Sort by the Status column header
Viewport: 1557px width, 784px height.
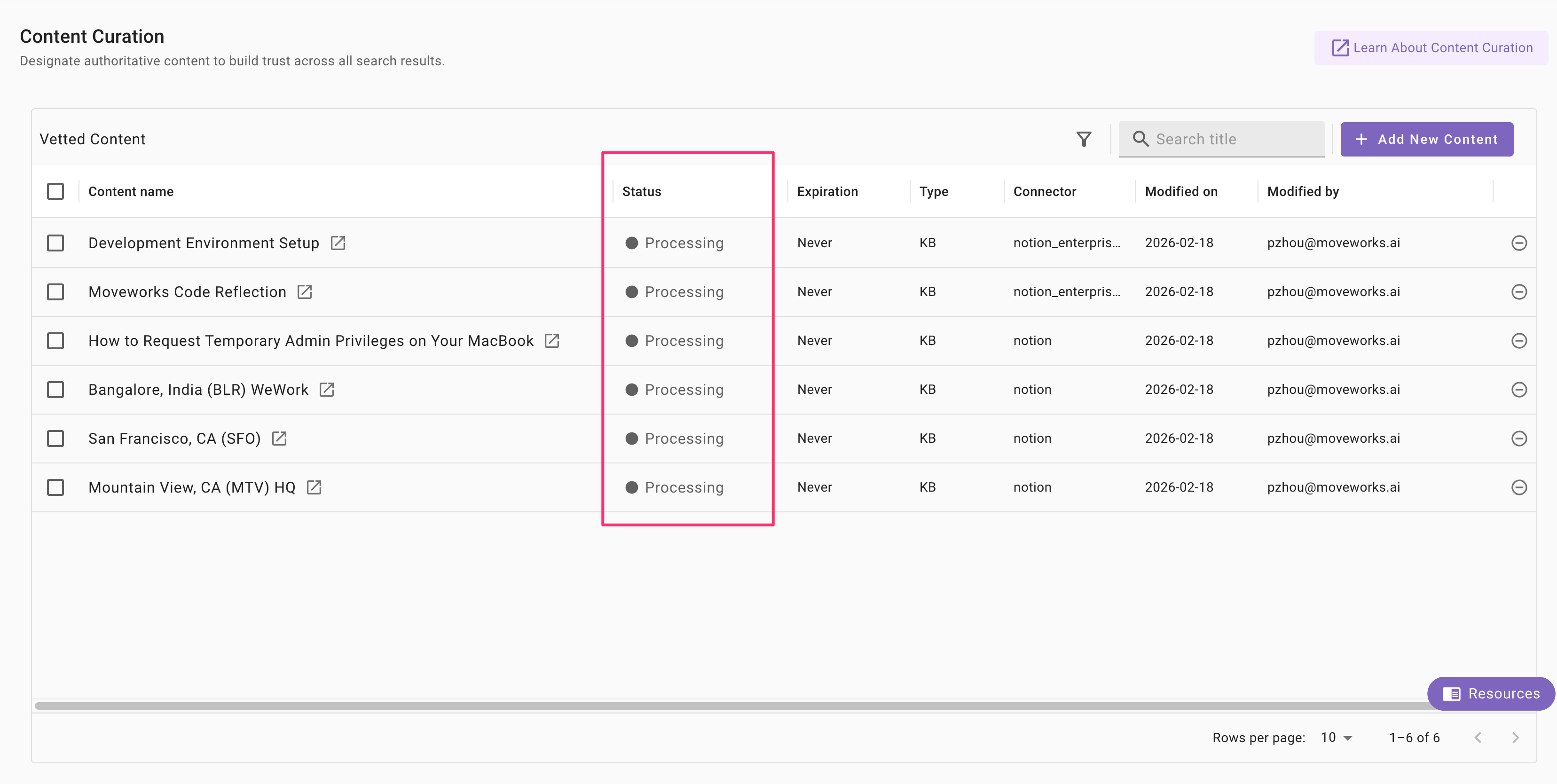pyautogui.click(x=641, y=192)
